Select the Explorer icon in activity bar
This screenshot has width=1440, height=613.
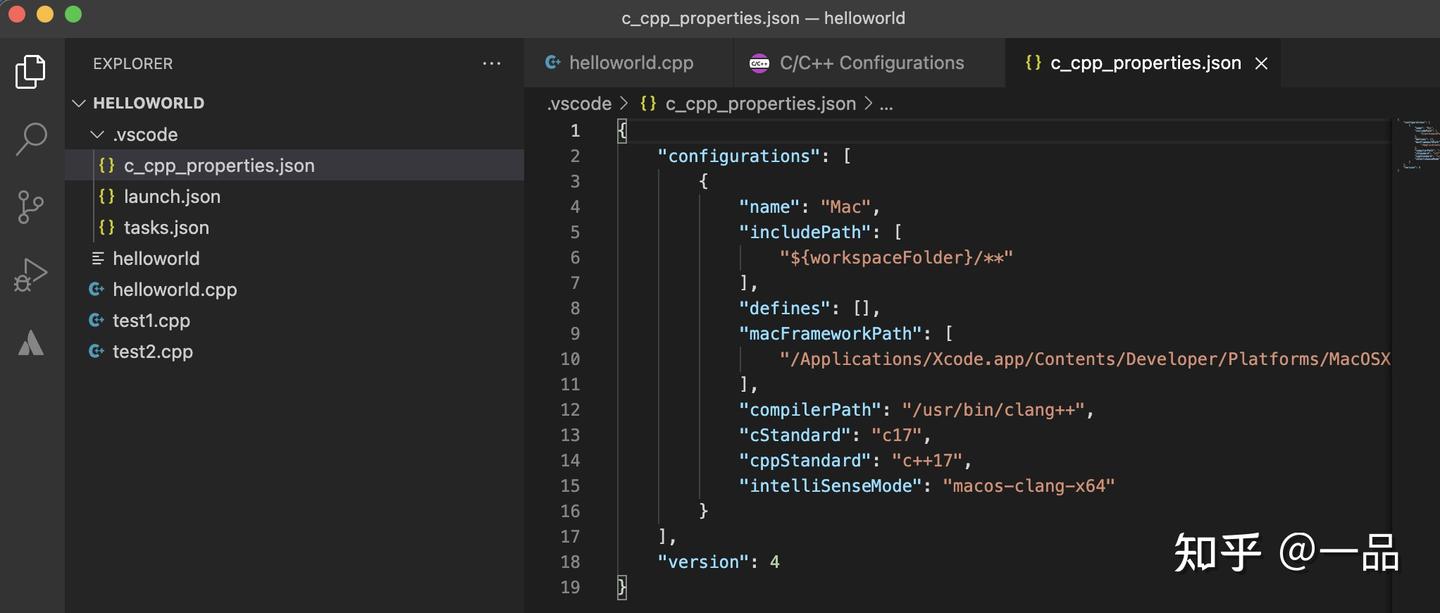pos(31,71)
